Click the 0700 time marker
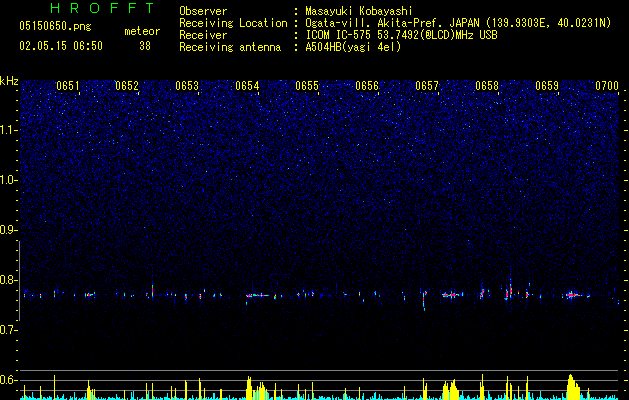629x400 pixels. (607, 86)
